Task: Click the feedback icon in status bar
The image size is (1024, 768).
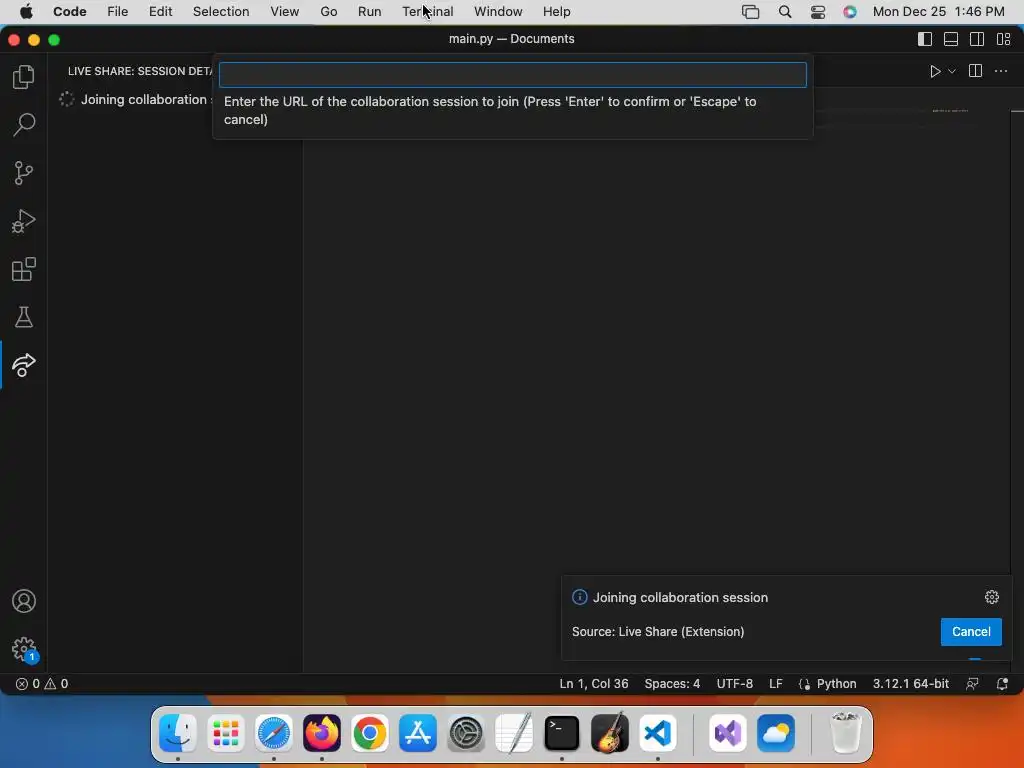Action: [972, 684]
